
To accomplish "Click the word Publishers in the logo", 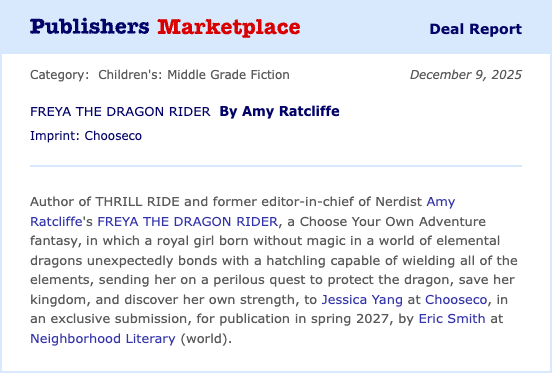I will pos(90,27).
